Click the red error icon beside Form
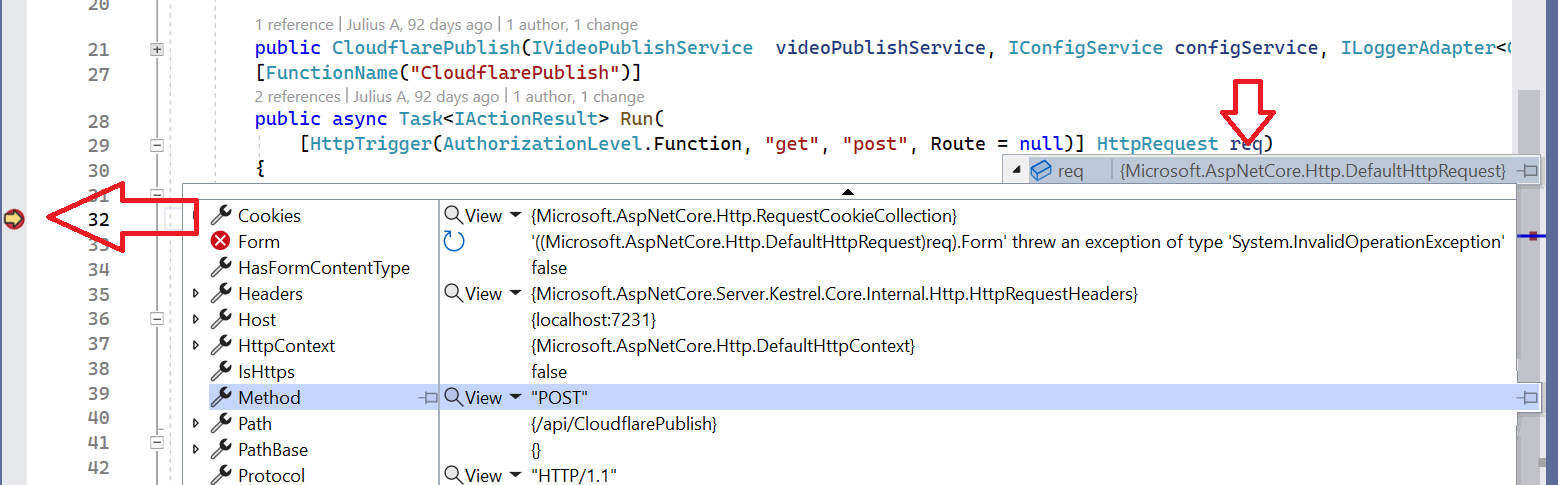This screenshot has width=1558, height=485. tap(220, 242)
